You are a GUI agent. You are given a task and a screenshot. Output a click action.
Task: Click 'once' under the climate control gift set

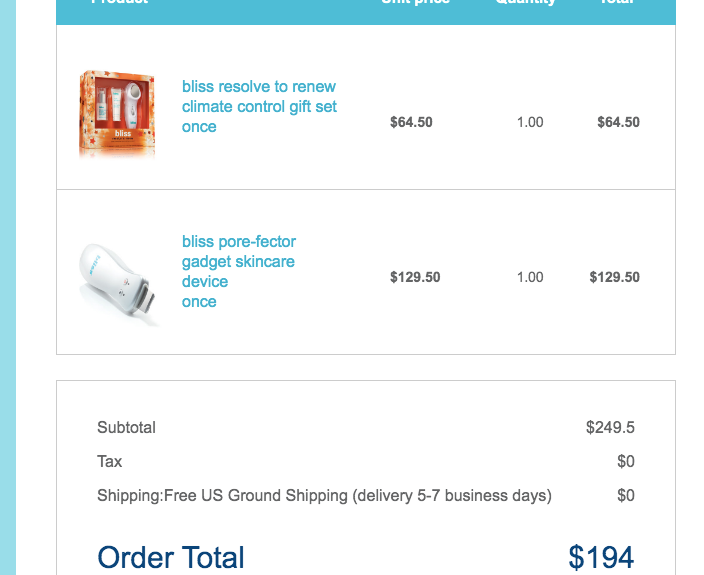coord(199,127)
